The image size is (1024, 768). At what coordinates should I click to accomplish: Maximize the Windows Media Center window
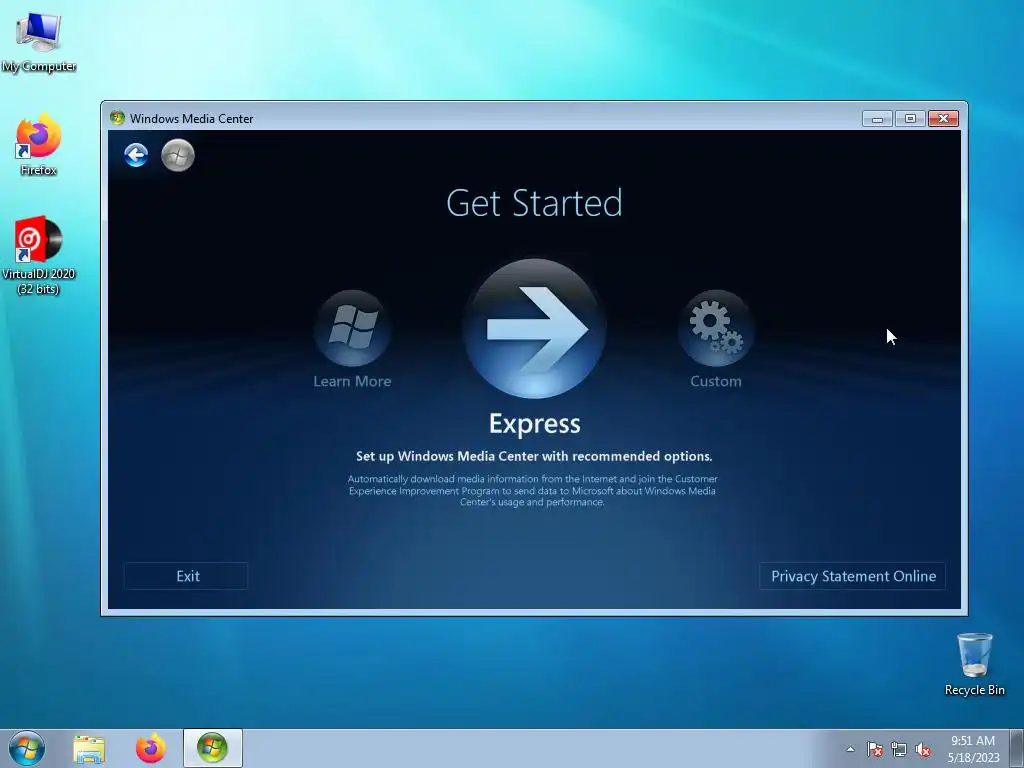click(x=910, y=119)
